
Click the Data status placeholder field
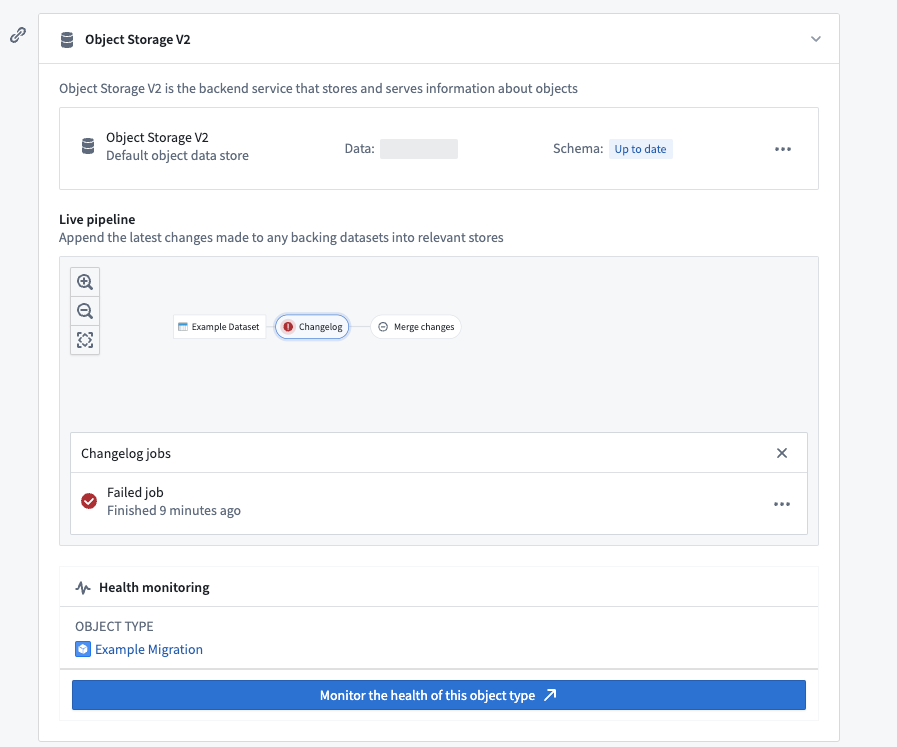pos(419,149)
